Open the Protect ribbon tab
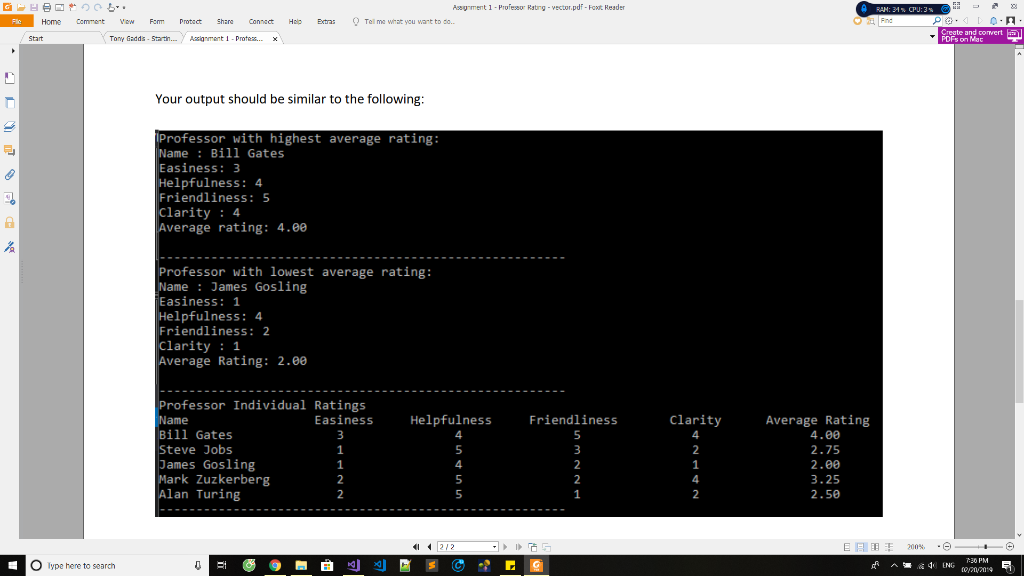Viewport: 1024px width, 576px height. pyautogui.click(x=191, y=22)
